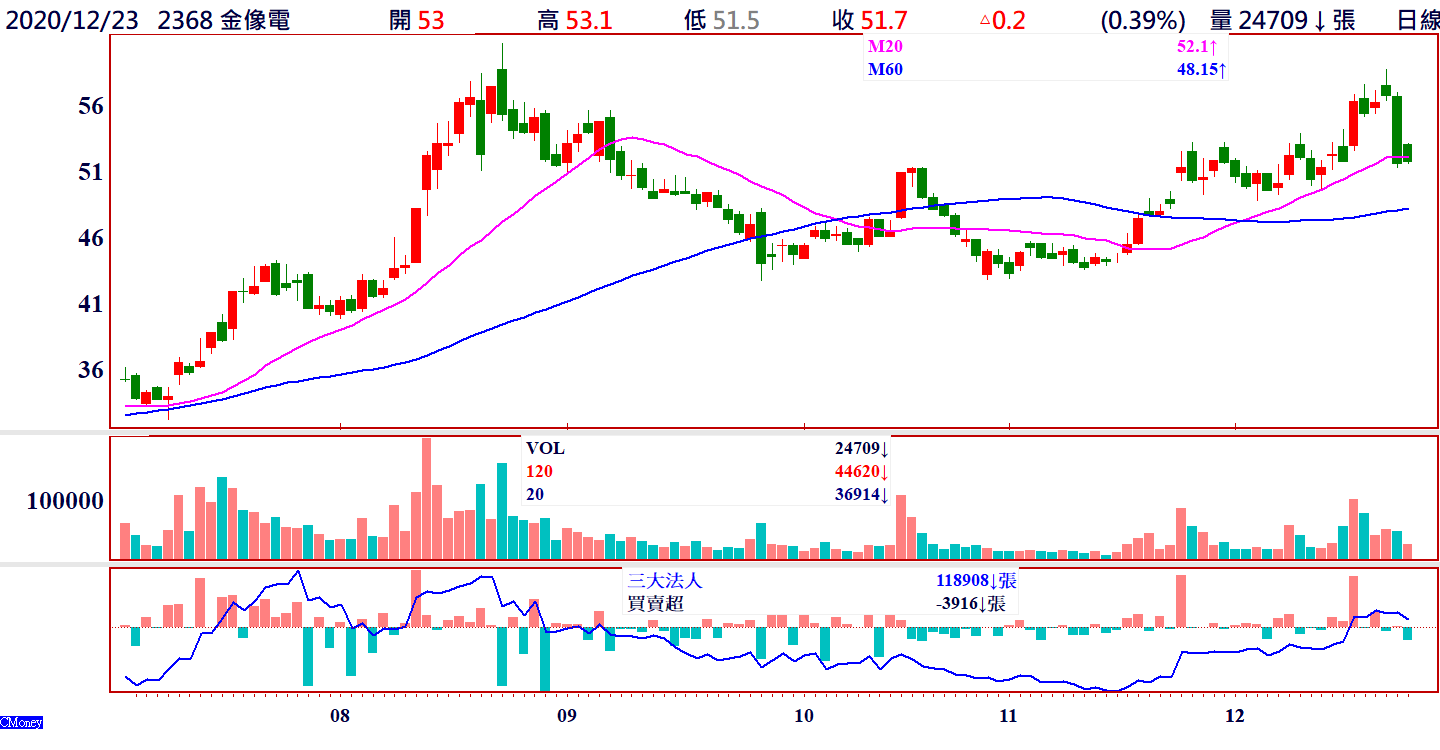Click the 10 month axis marker

[x=803, y=716]
